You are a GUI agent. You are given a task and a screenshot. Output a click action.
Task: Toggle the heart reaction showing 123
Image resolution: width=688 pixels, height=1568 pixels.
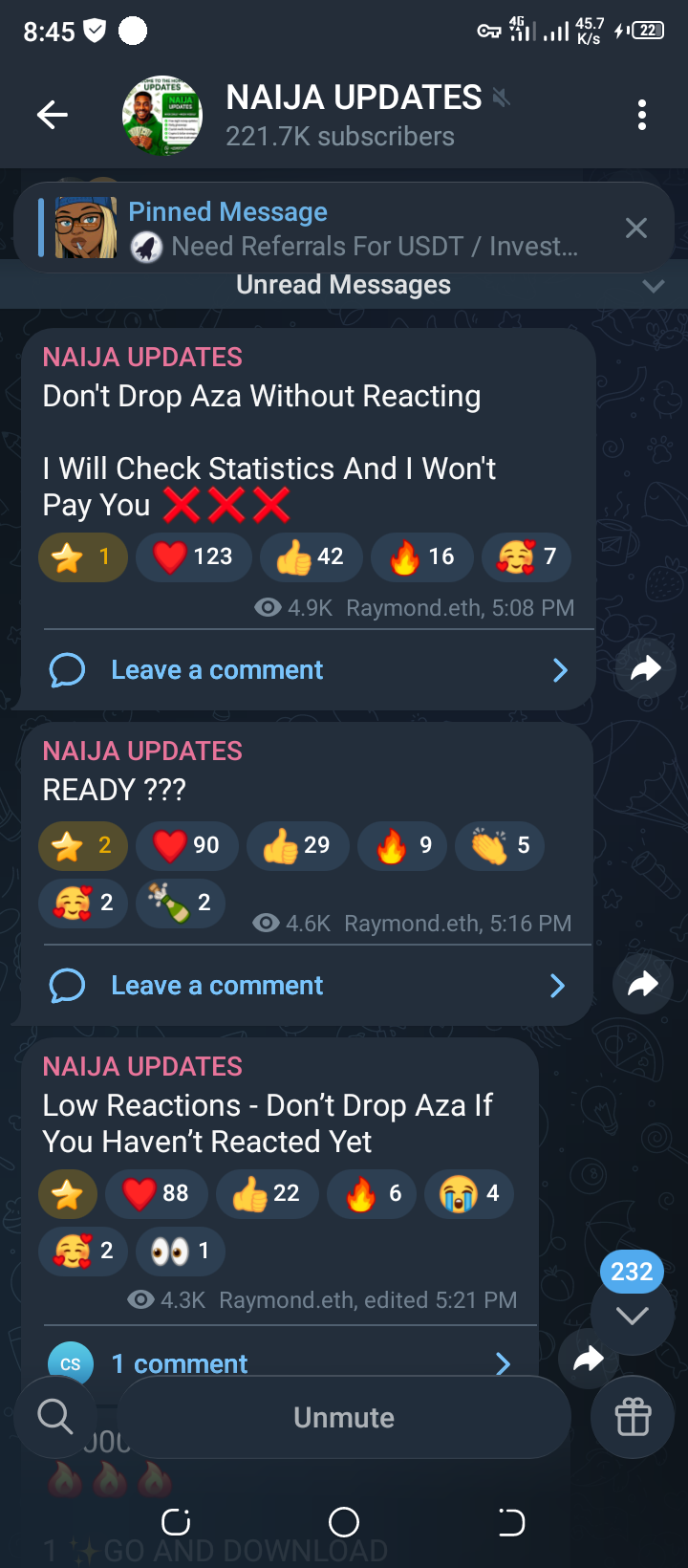coord(194,557)
